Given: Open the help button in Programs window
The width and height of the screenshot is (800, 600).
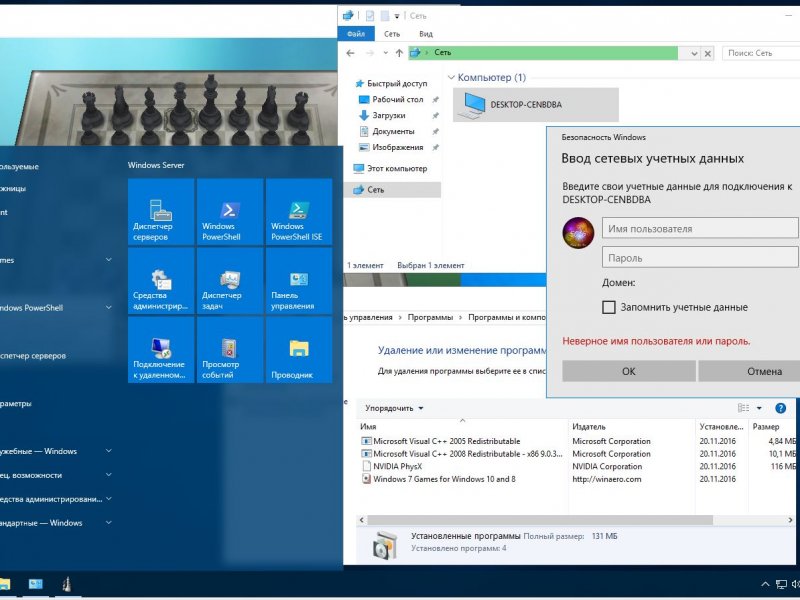Looking at the screenshot, I should click(780, 408).
